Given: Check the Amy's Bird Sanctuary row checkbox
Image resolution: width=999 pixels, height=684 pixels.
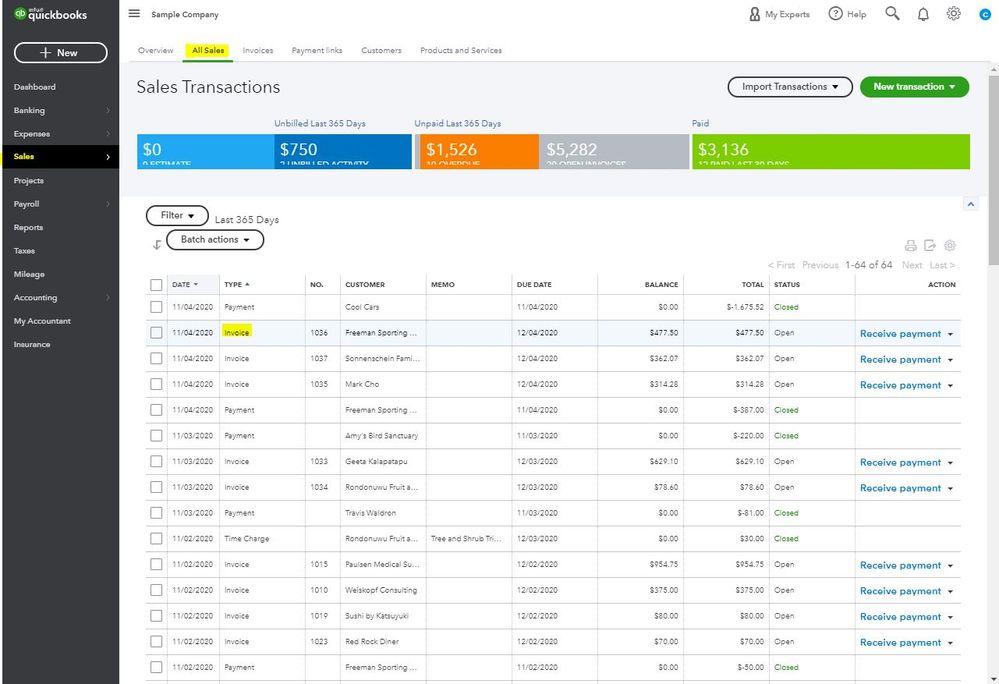Looking at the screenshot, I should (x=156, y=436).
